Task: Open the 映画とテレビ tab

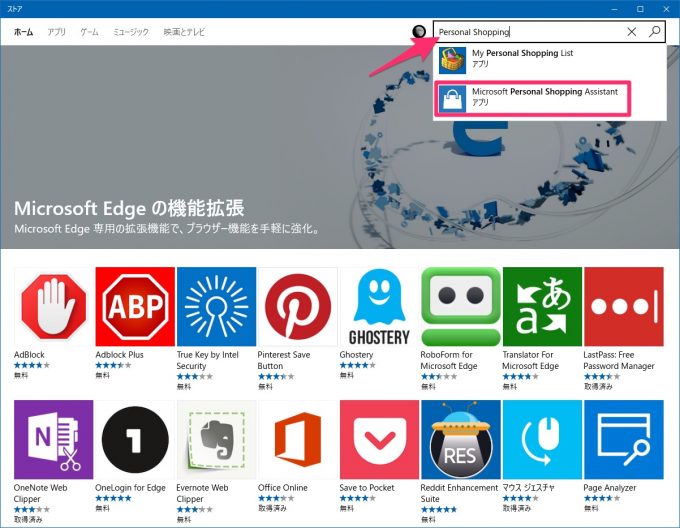Action: (x=184, y=32)
